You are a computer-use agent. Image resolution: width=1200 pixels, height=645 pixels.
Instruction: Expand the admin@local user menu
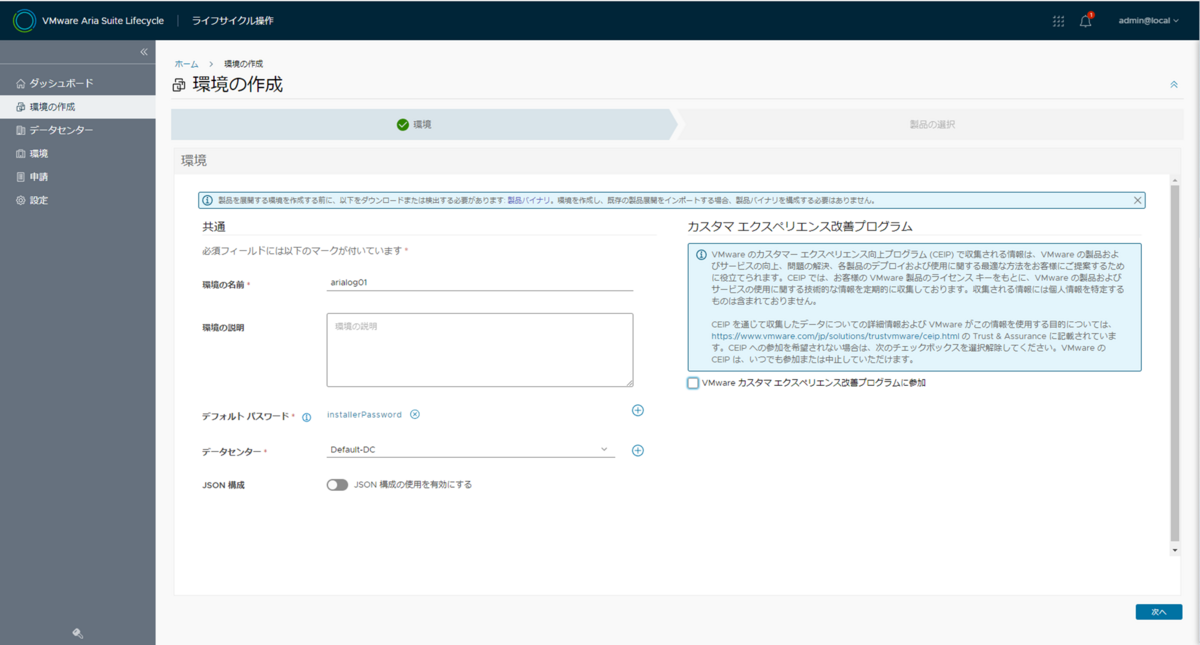tap(1149, 21)
